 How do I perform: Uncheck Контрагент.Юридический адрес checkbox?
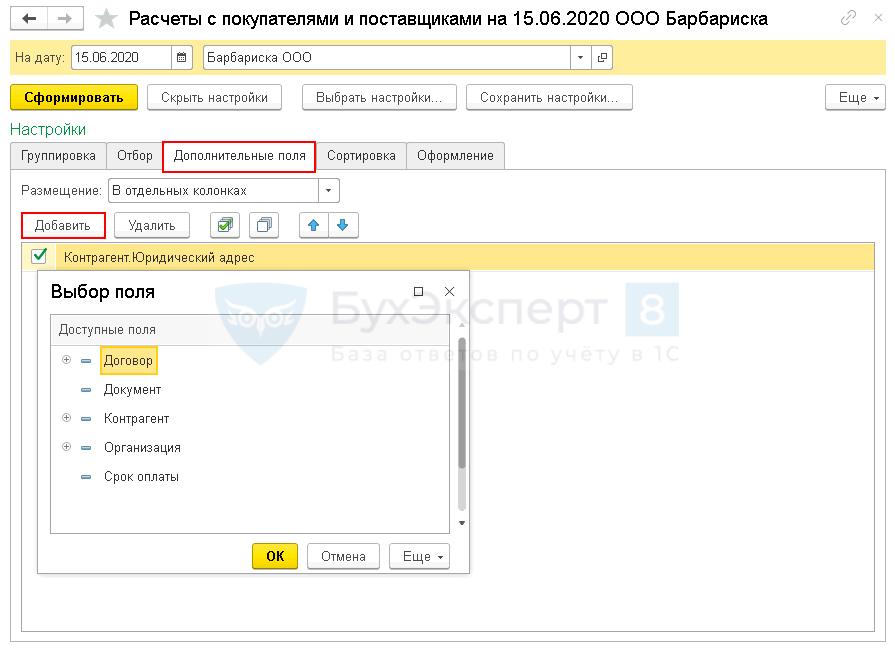[39, 257]
